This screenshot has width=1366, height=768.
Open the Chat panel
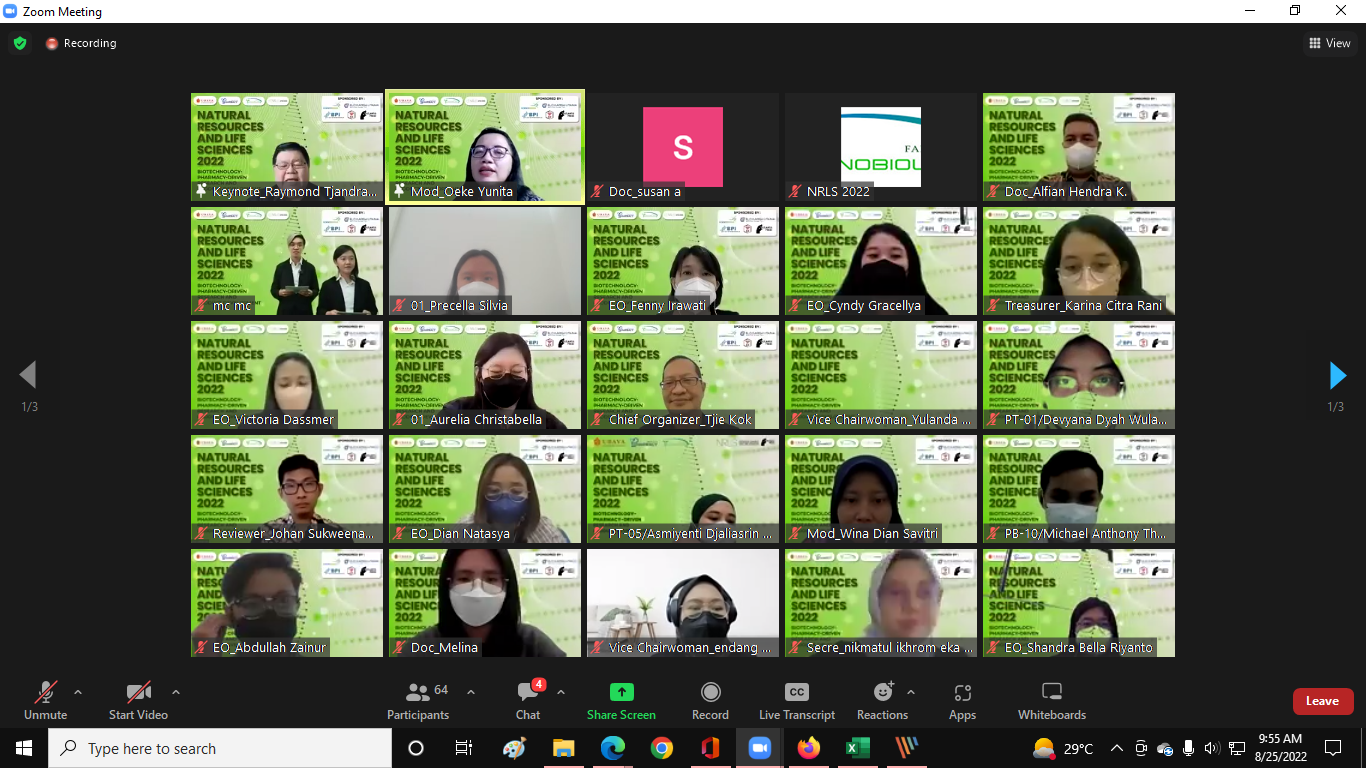click(x=528, y=693)
